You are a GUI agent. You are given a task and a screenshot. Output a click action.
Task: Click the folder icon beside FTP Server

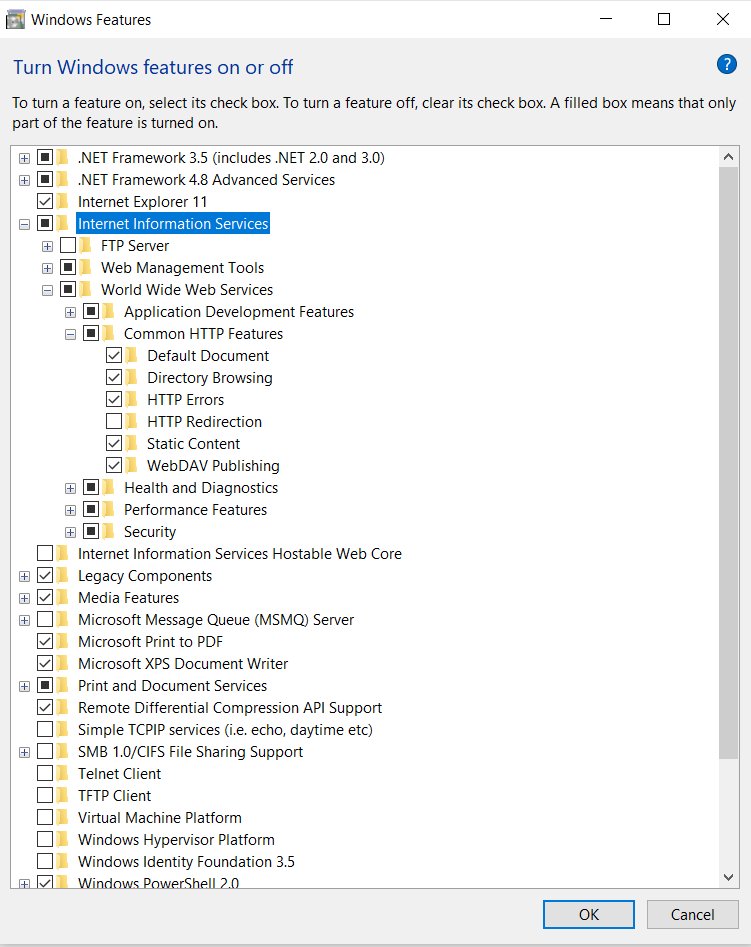[86, 246]
